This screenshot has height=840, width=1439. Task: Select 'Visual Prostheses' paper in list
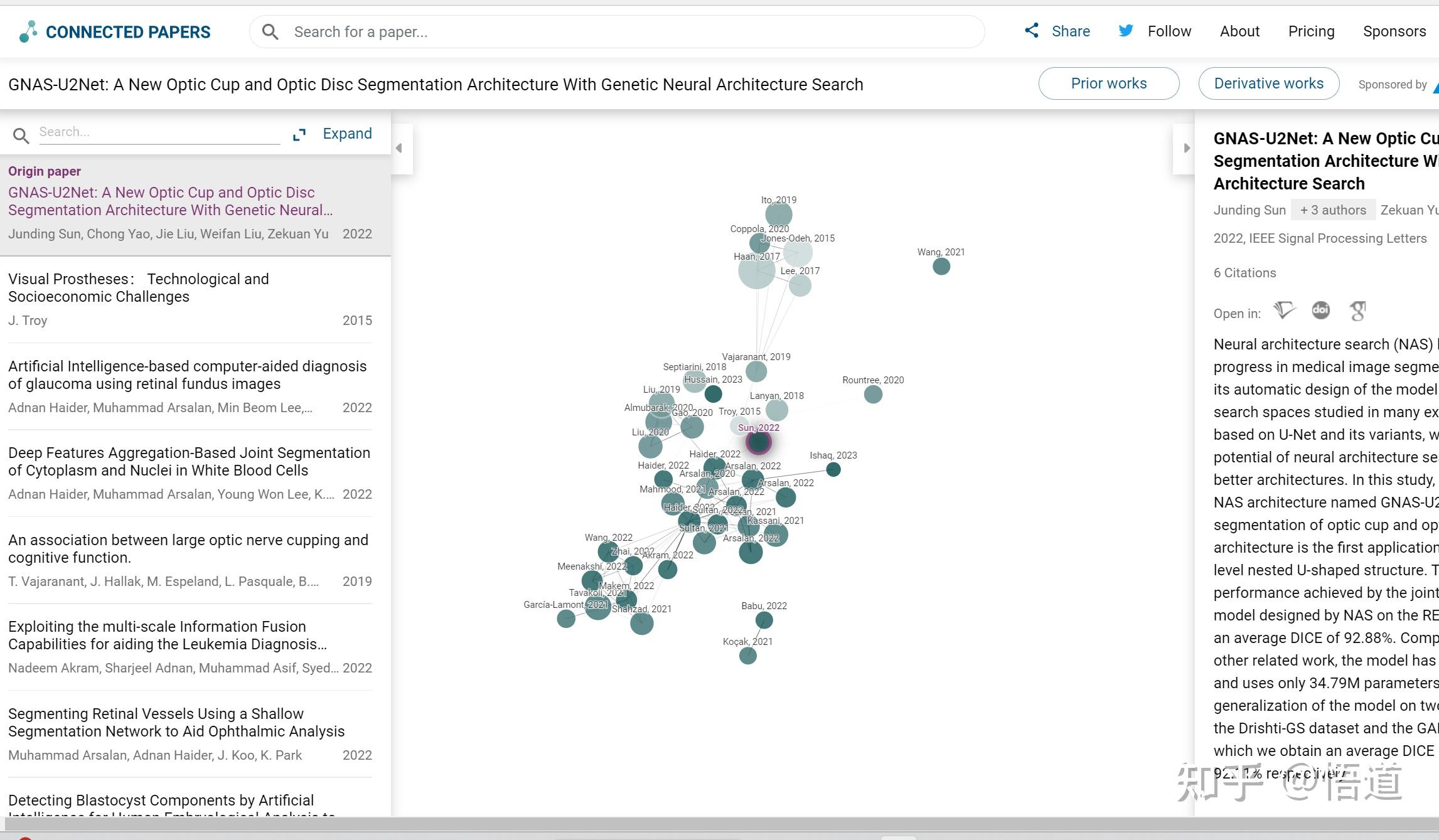pyautogui.click(x=190, y=300)
